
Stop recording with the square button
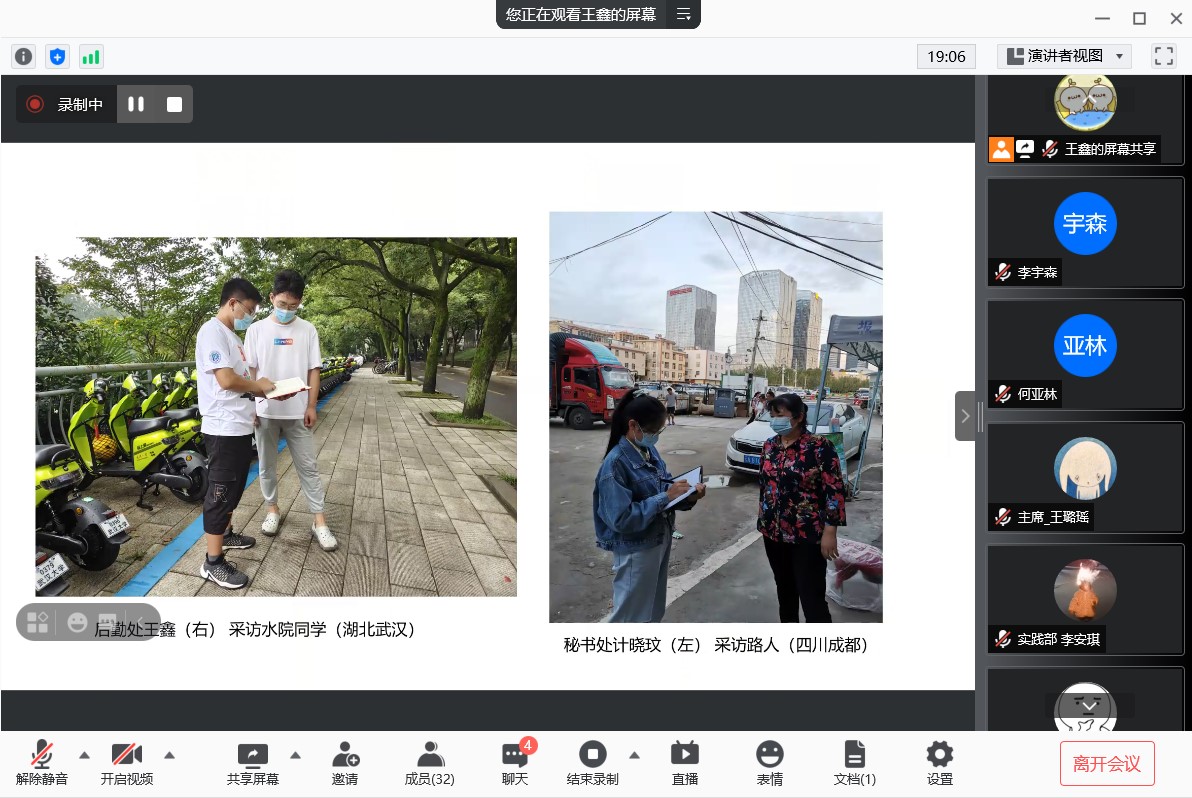tap(174, 104)
